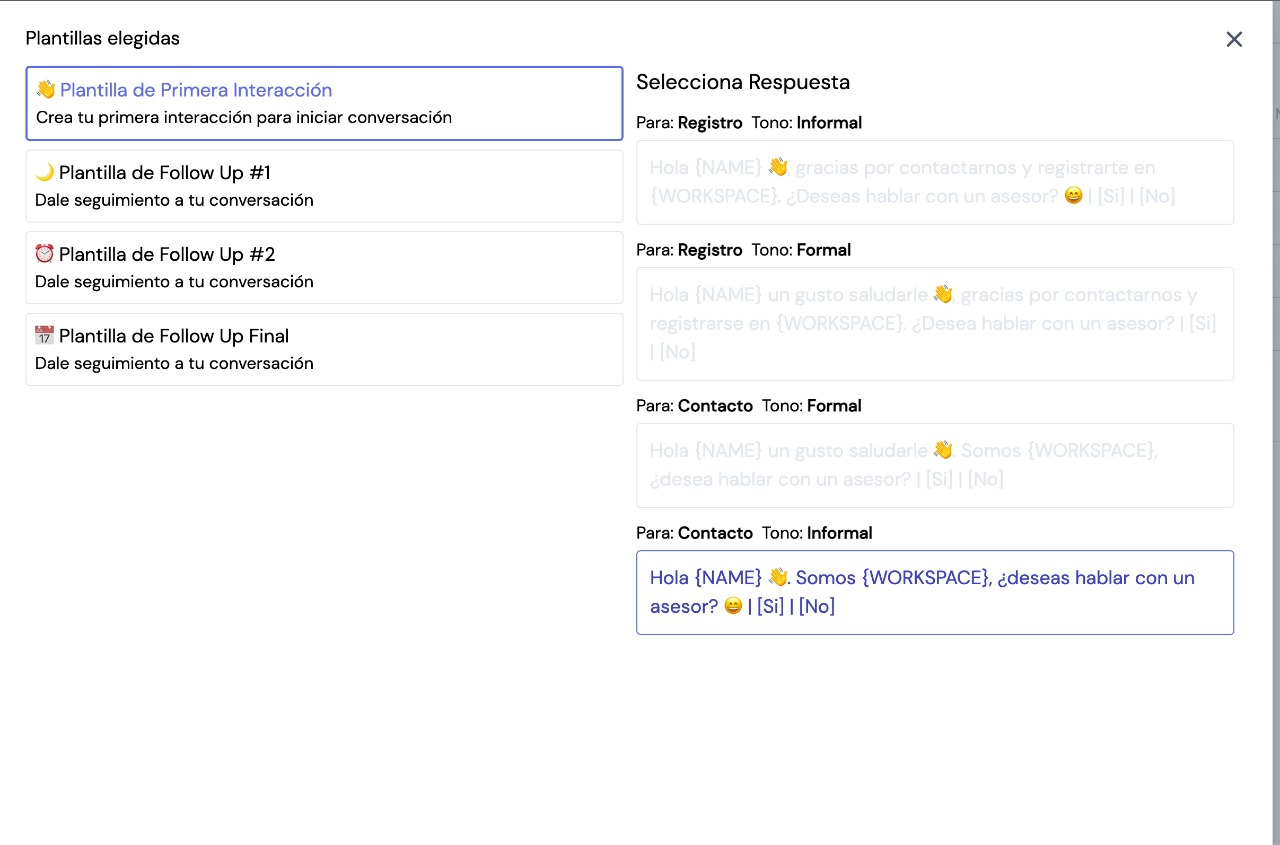Click the smiley emoji in Contacto Informal response
This screenshot has height=845, width=1280.
pos(733,606)
